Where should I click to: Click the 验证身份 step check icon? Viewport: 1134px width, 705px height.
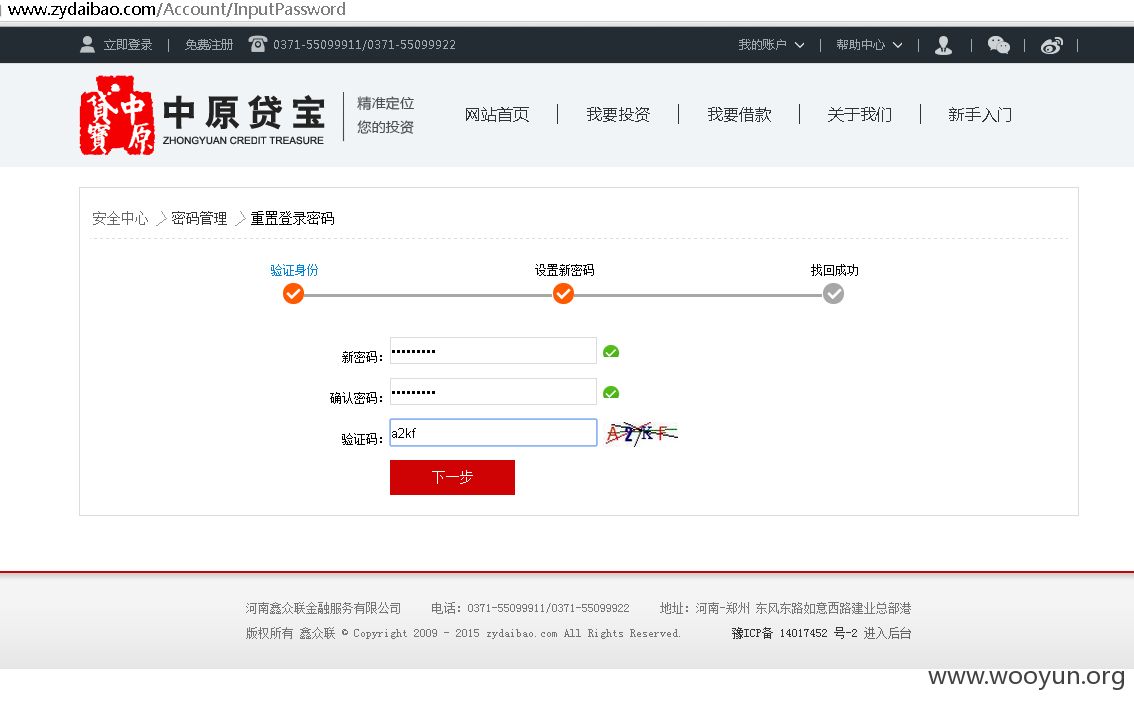(x=293, y=294)
